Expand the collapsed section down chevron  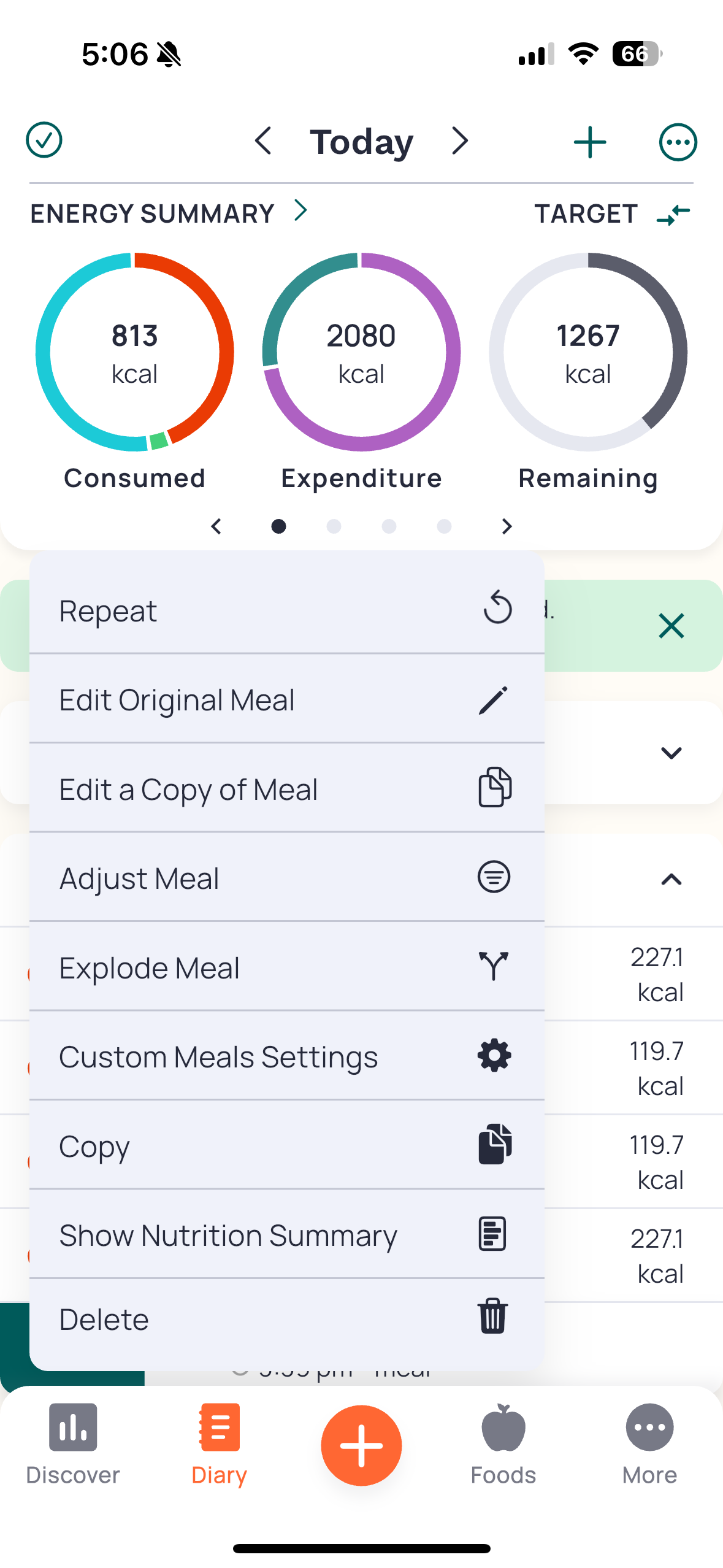click(671, 753)
